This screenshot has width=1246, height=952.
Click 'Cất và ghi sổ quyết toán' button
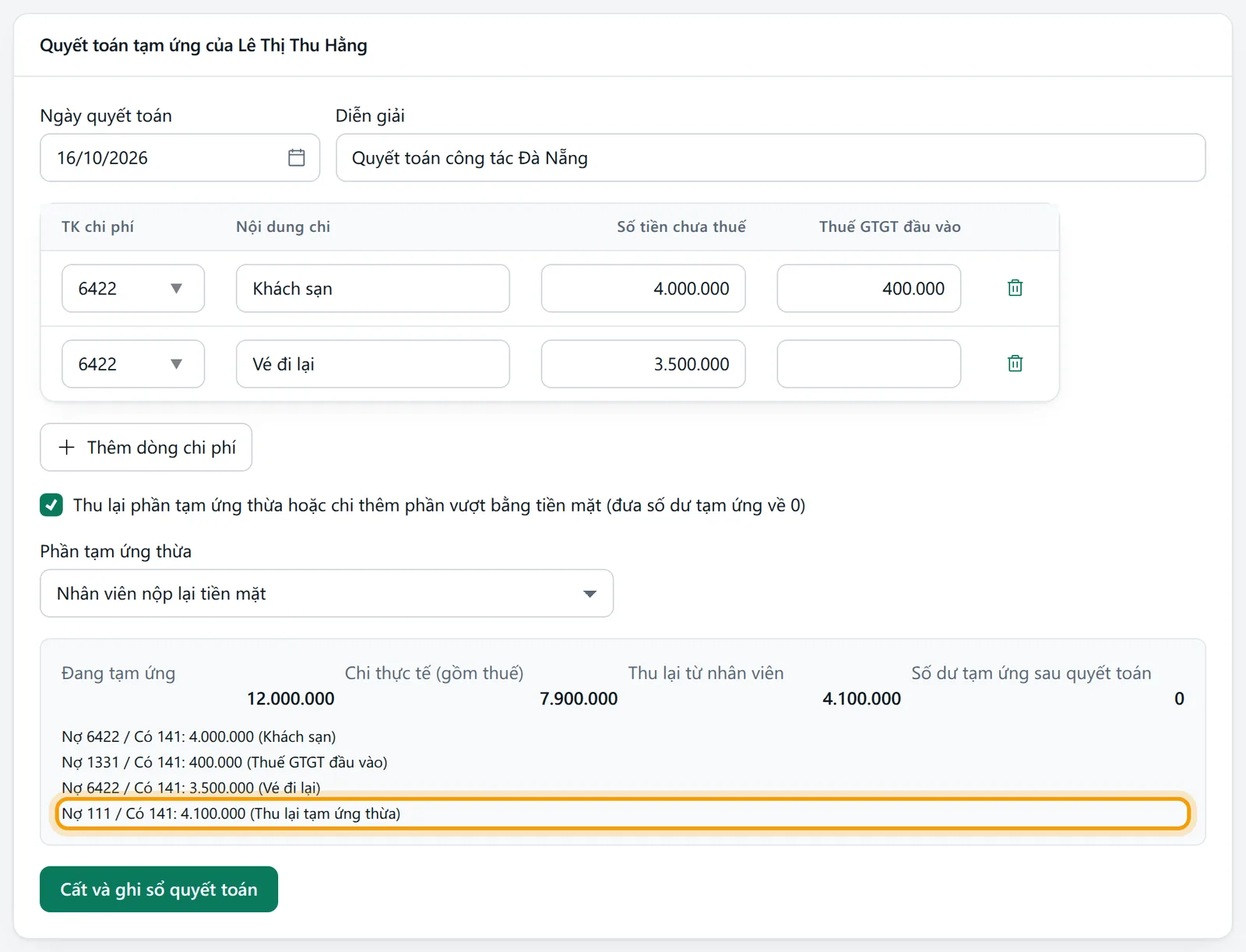[159, 889]
